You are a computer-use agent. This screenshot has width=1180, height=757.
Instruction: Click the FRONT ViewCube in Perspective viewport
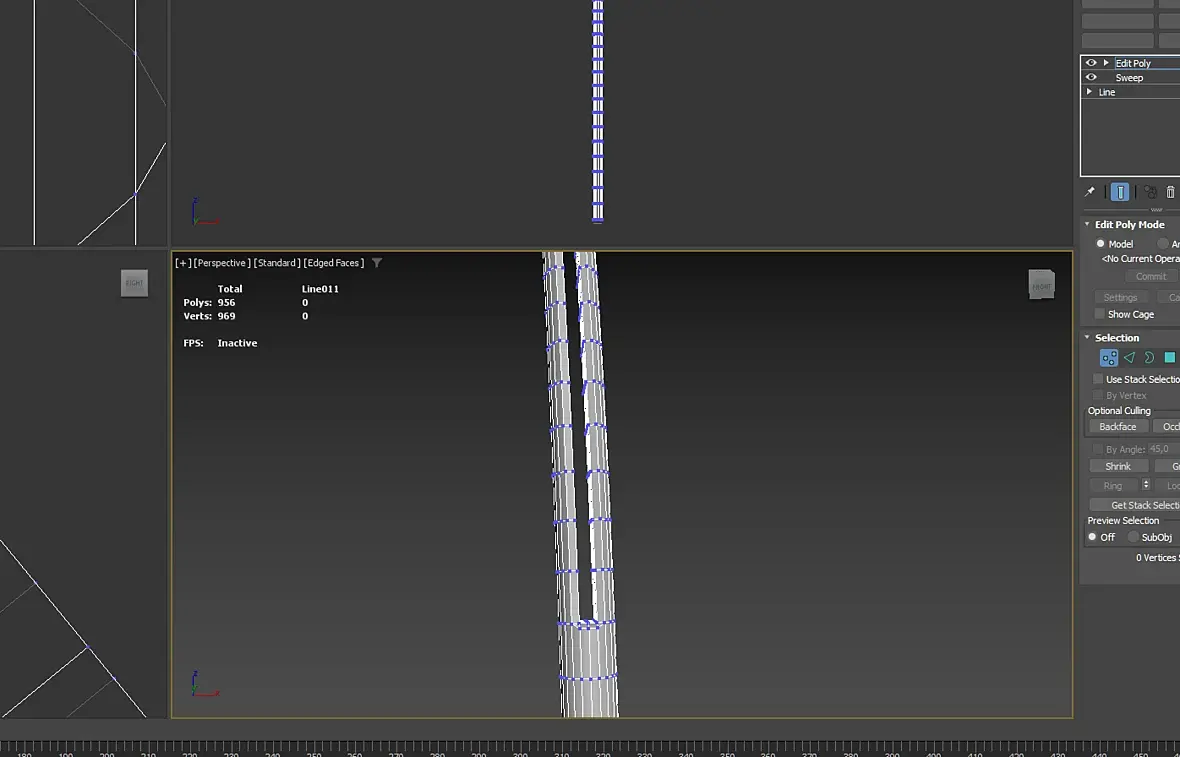click(1042, 284)
